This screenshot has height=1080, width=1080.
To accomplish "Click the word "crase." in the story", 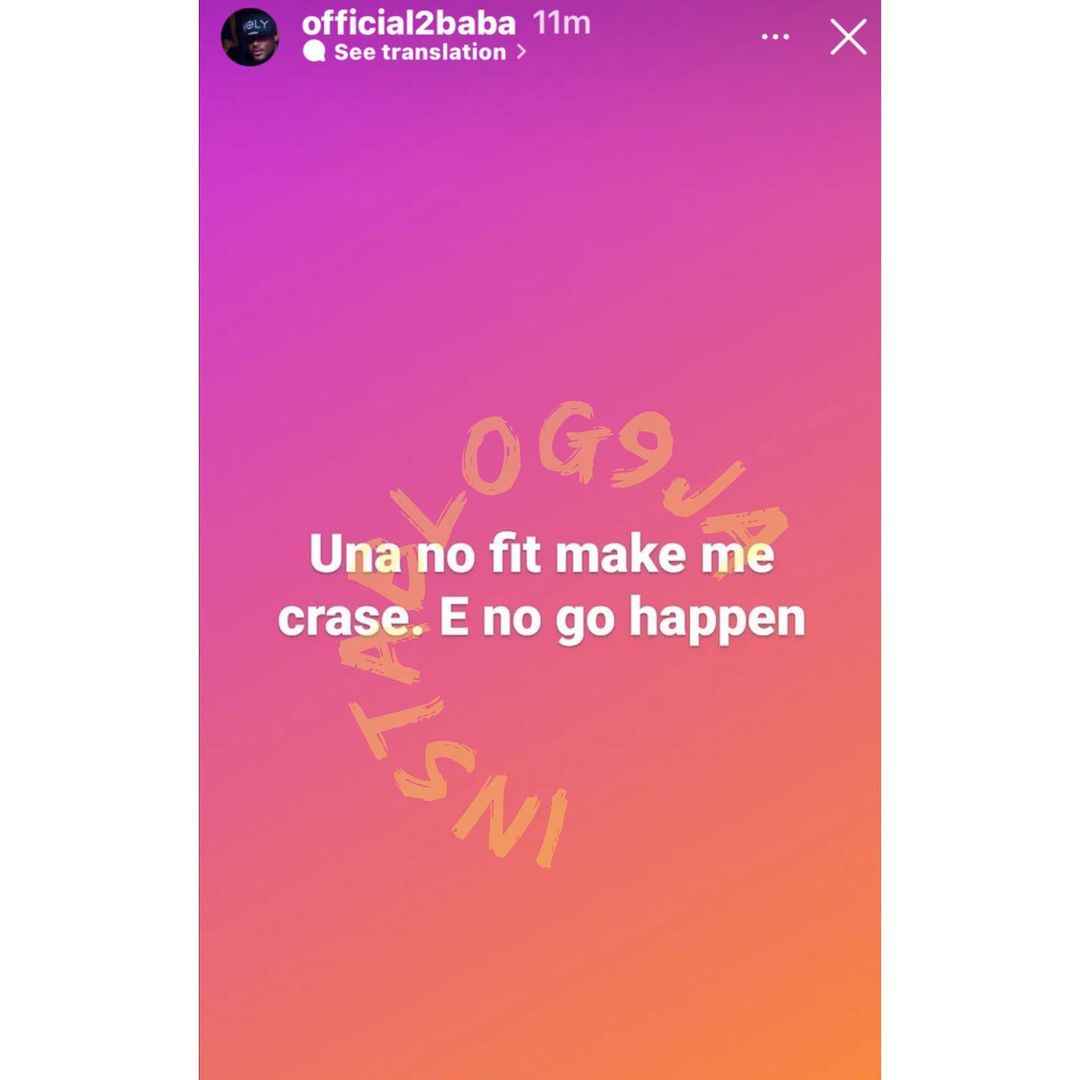I will tap(353, 619).
